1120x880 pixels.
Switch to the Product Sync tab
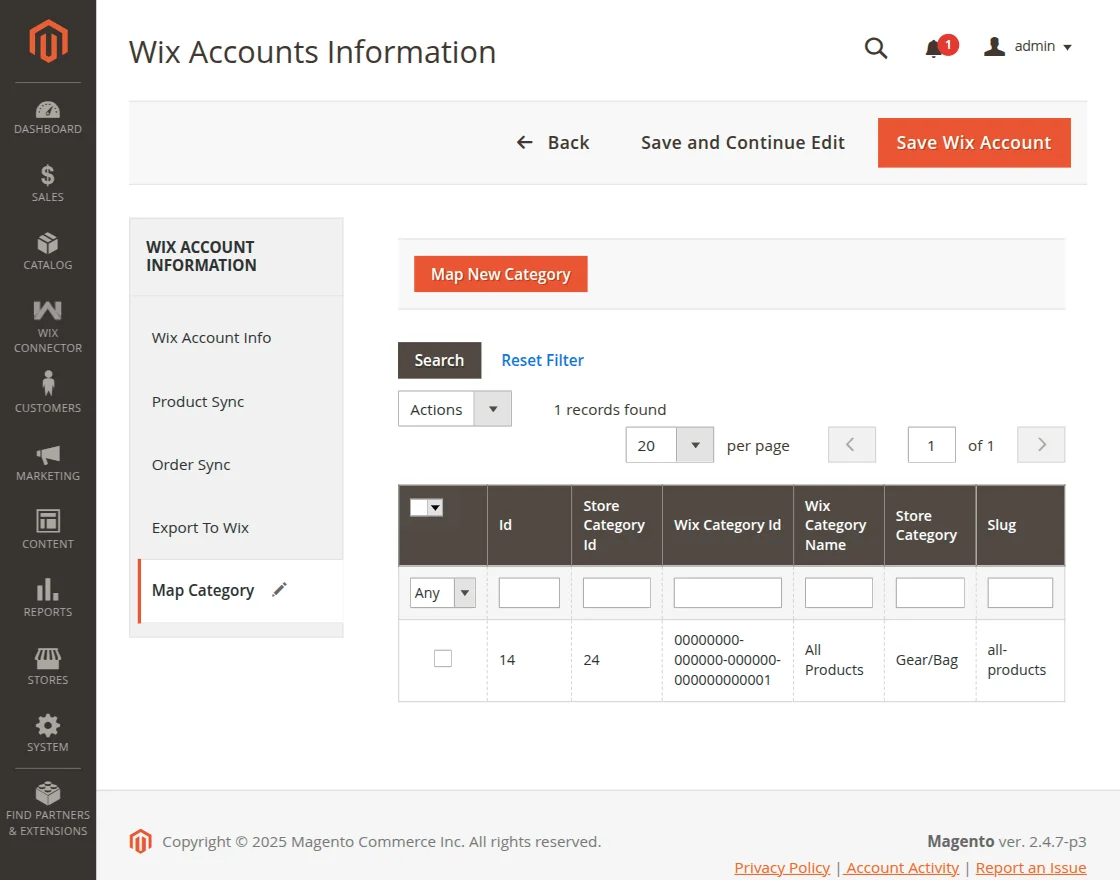point(198,402)
